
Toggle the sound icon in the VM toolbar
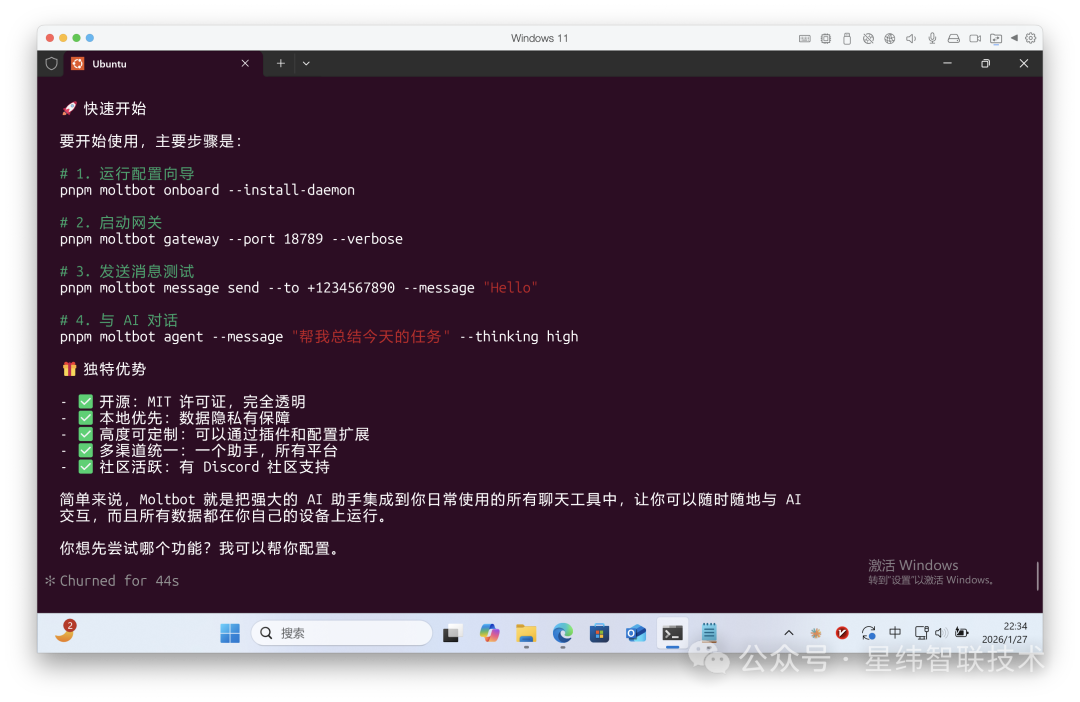911,39
